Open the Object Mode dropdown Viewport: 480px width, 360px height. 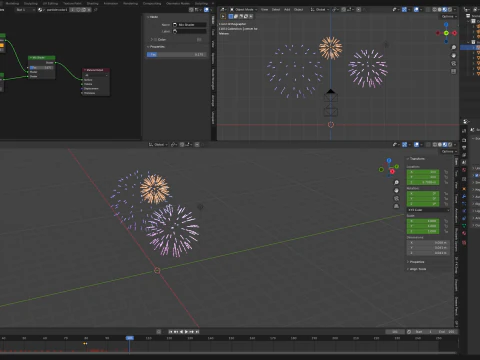(x=244, y=10)
